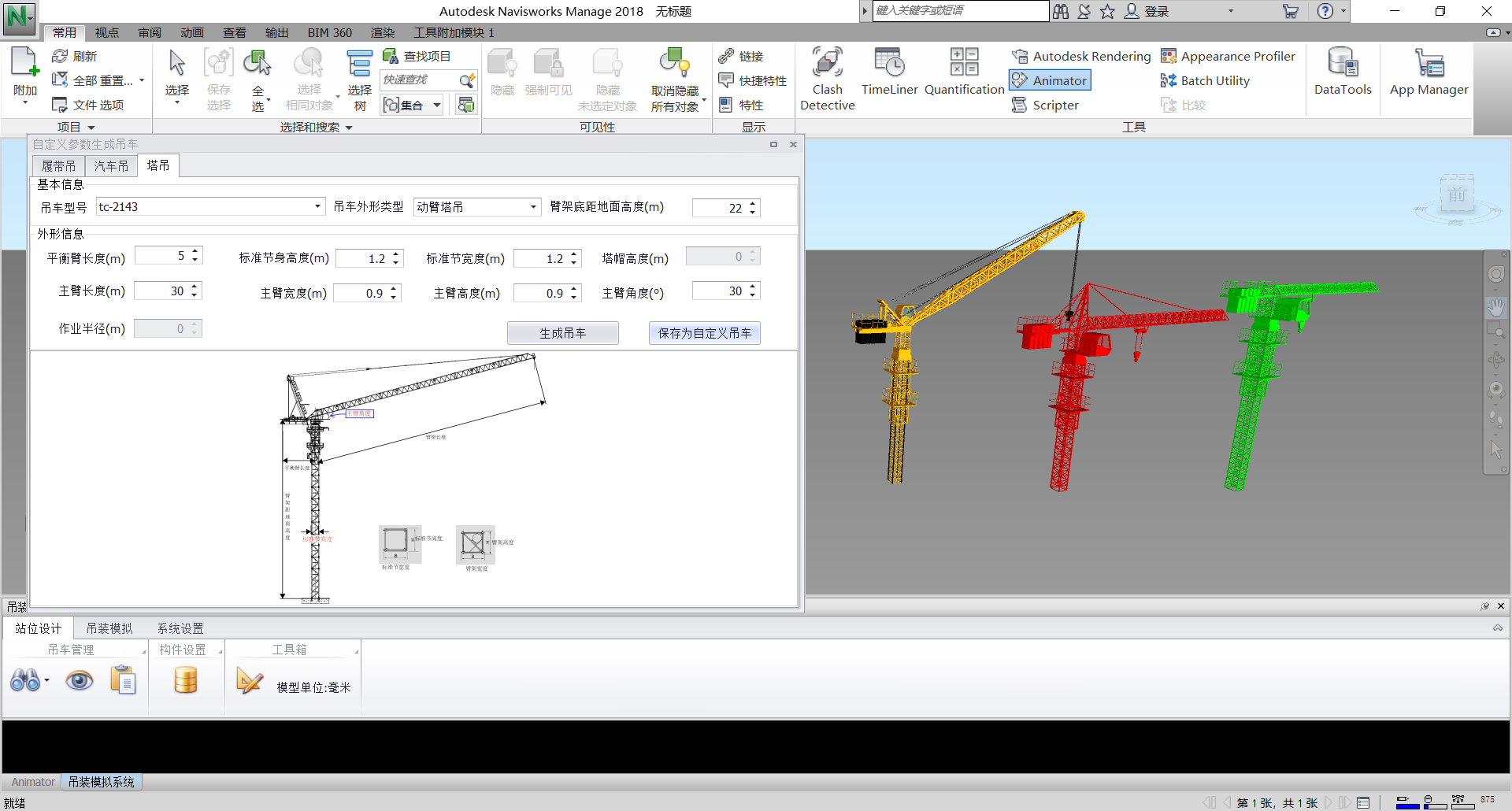Open Appearance Profiler
Screen dimensions: 1512x811
(1228, 56)
